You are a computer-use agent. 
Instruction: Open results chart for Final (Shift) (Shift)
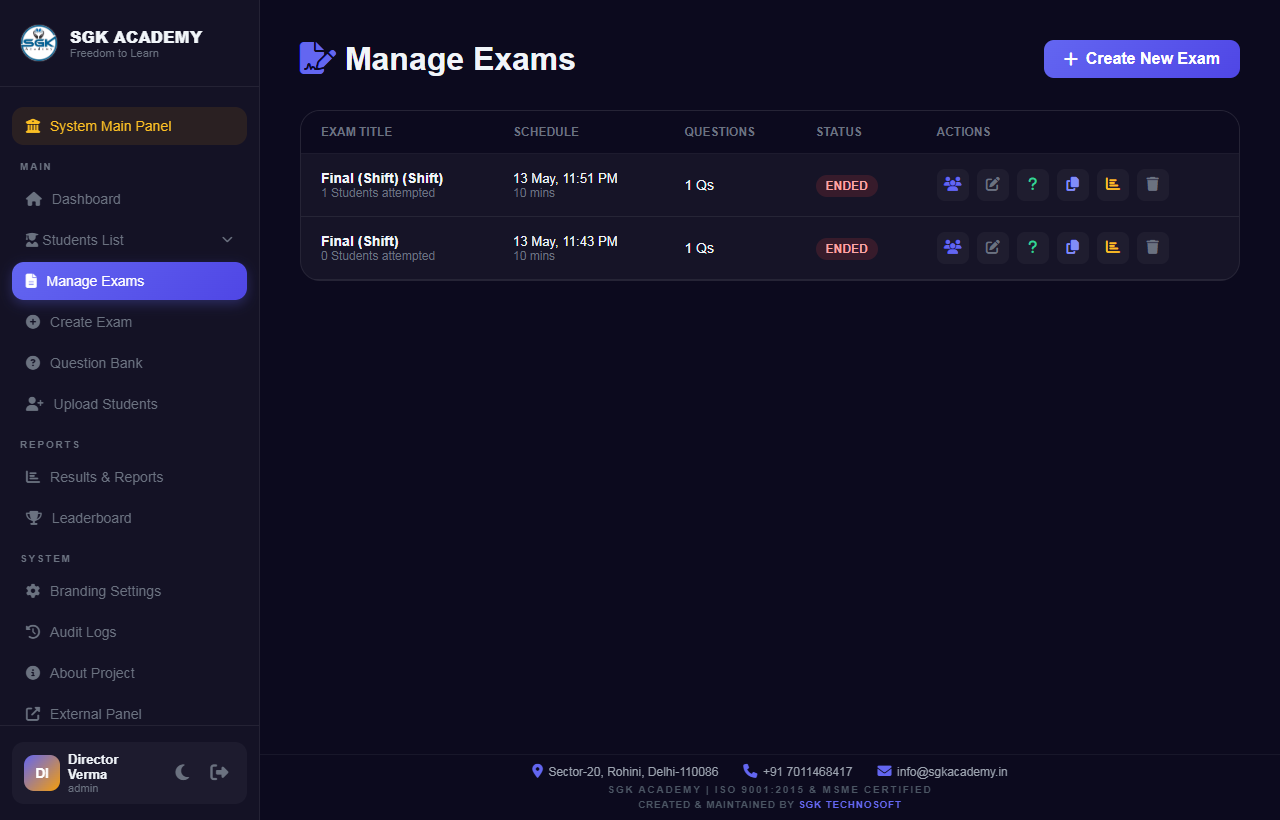(1113, 185)
